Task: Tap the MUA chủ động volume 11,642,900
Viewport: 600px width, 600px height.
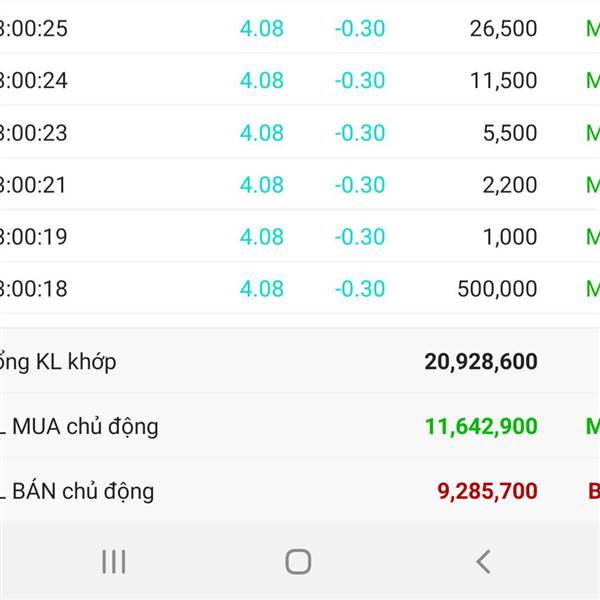Action: point(481,426)
